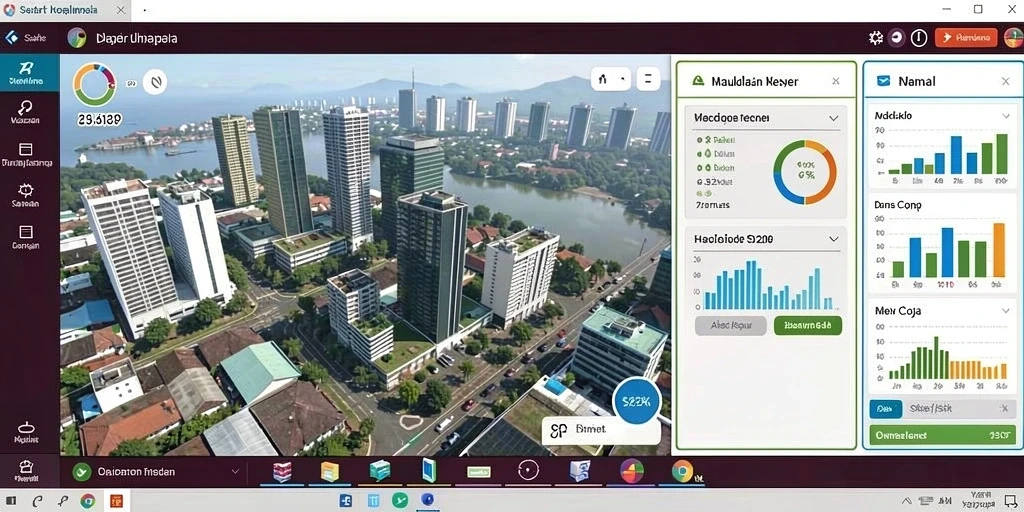Toggle the dark circle switch in top bar
The width and height of the screenshot is (1024, 512).
(897, 38)
